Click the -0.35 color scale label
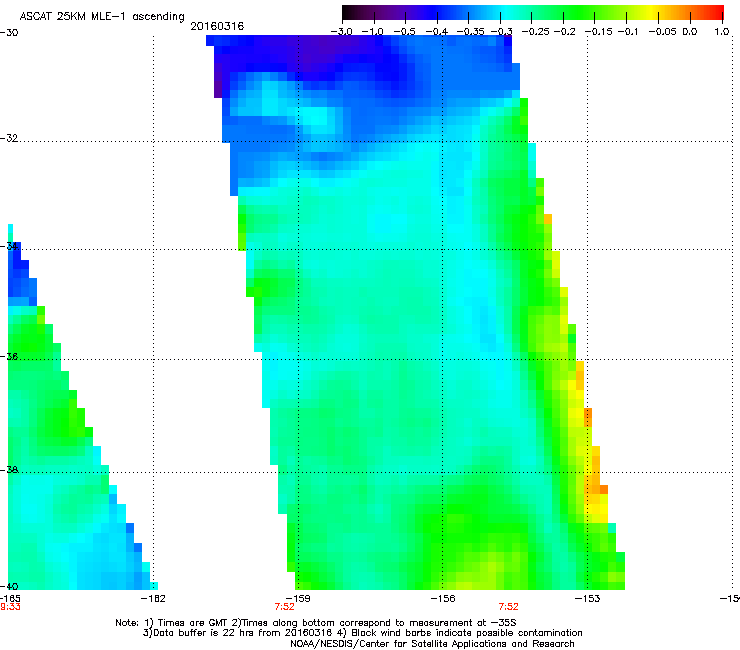Viewport: 740px width, 650px height. pyautogui.click(x=471, y=32)
